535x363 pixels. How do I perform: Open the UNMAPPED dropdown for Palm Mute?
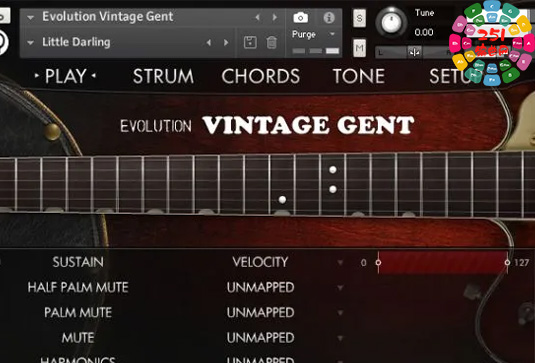click(340, 313)
